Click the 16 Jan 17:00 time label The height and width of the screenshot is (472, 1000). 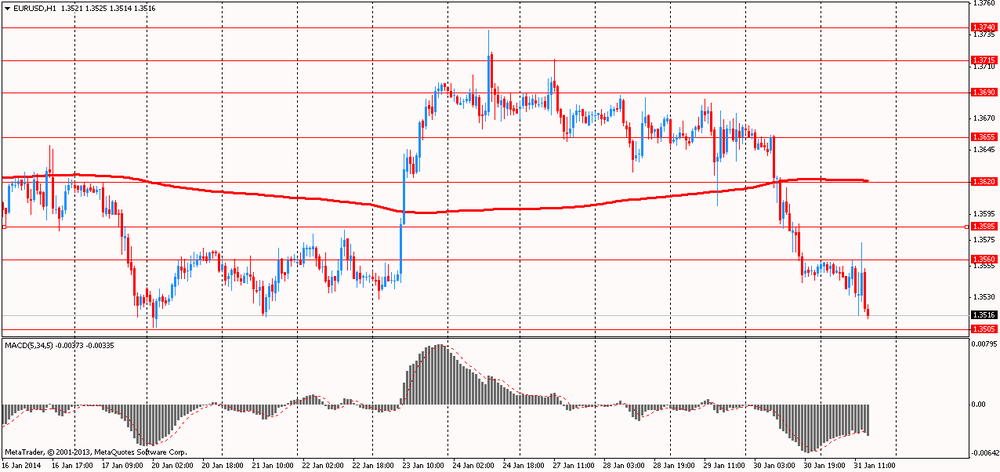[x=72, y=466]
